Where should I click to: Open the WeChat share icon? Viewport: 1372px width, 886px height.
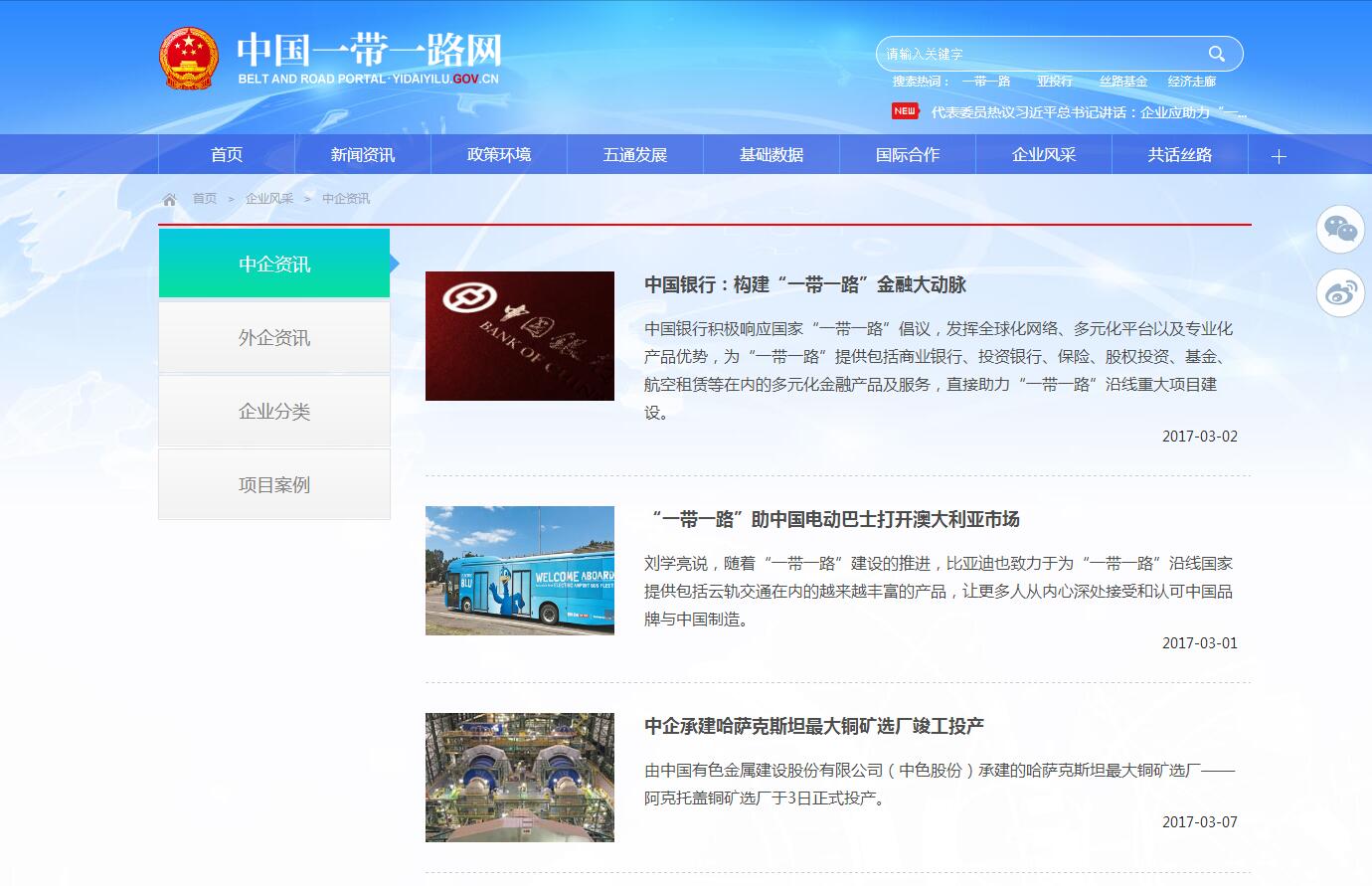click(x=1340, y=230)
